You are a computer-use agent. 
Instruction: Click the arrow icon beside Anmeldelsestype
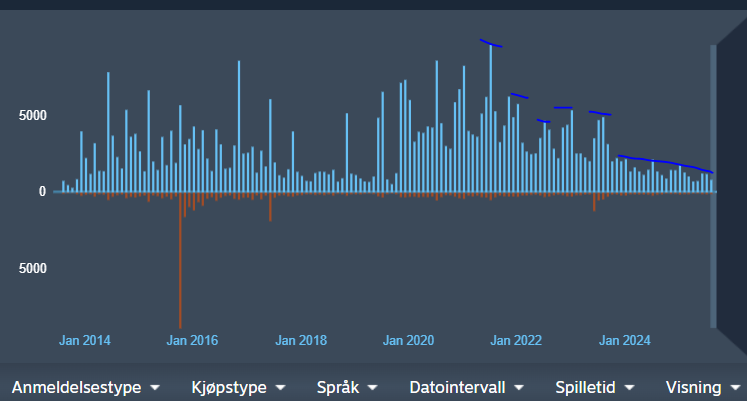click(155, 387)
